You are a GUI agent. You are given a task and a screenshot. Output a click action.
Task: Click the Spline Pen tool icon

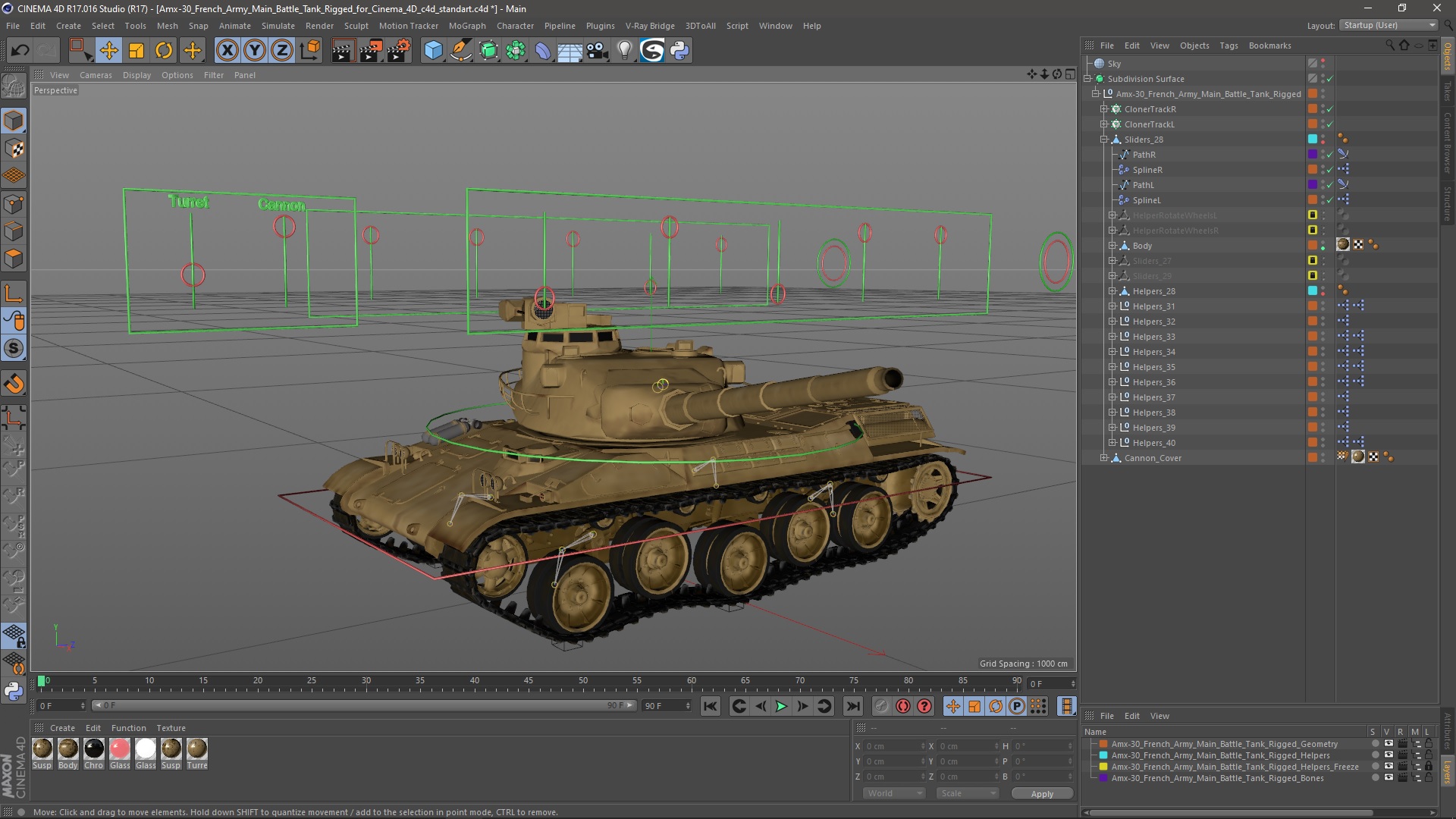coord(460,51)
